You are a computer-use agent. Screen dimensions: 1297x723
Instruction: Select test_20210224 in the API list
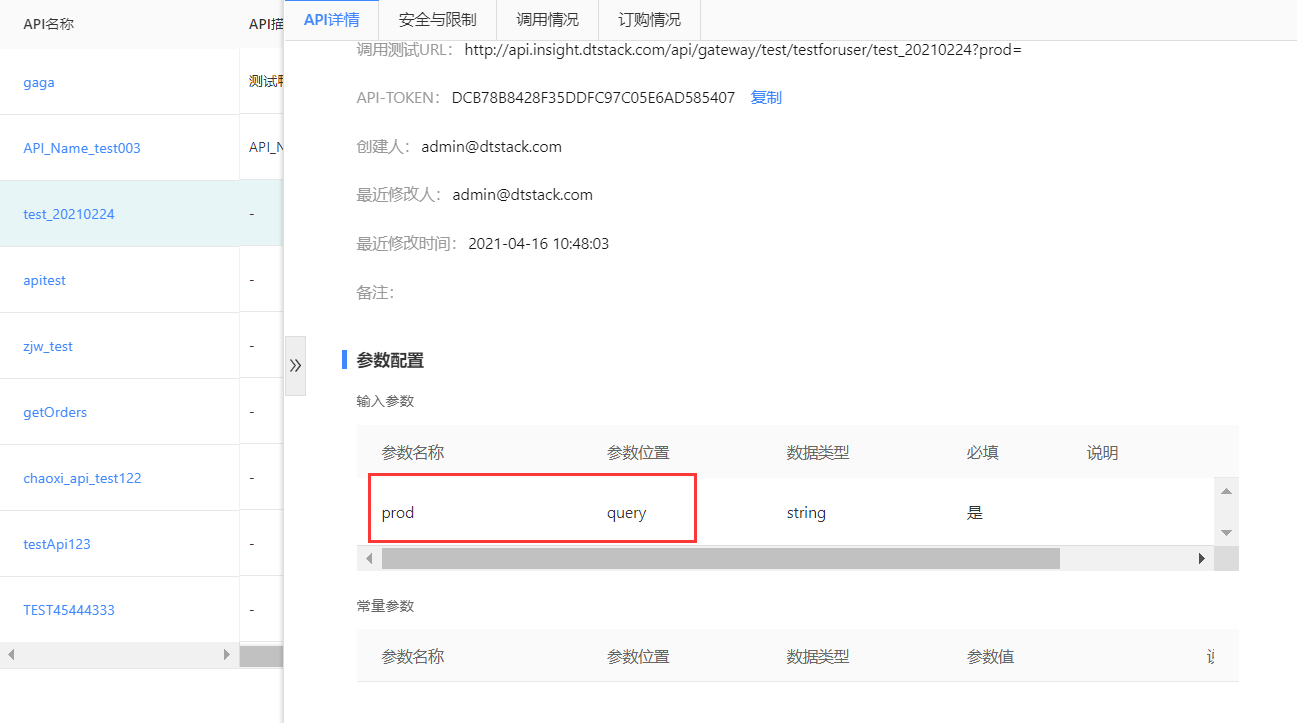(69, 215)
